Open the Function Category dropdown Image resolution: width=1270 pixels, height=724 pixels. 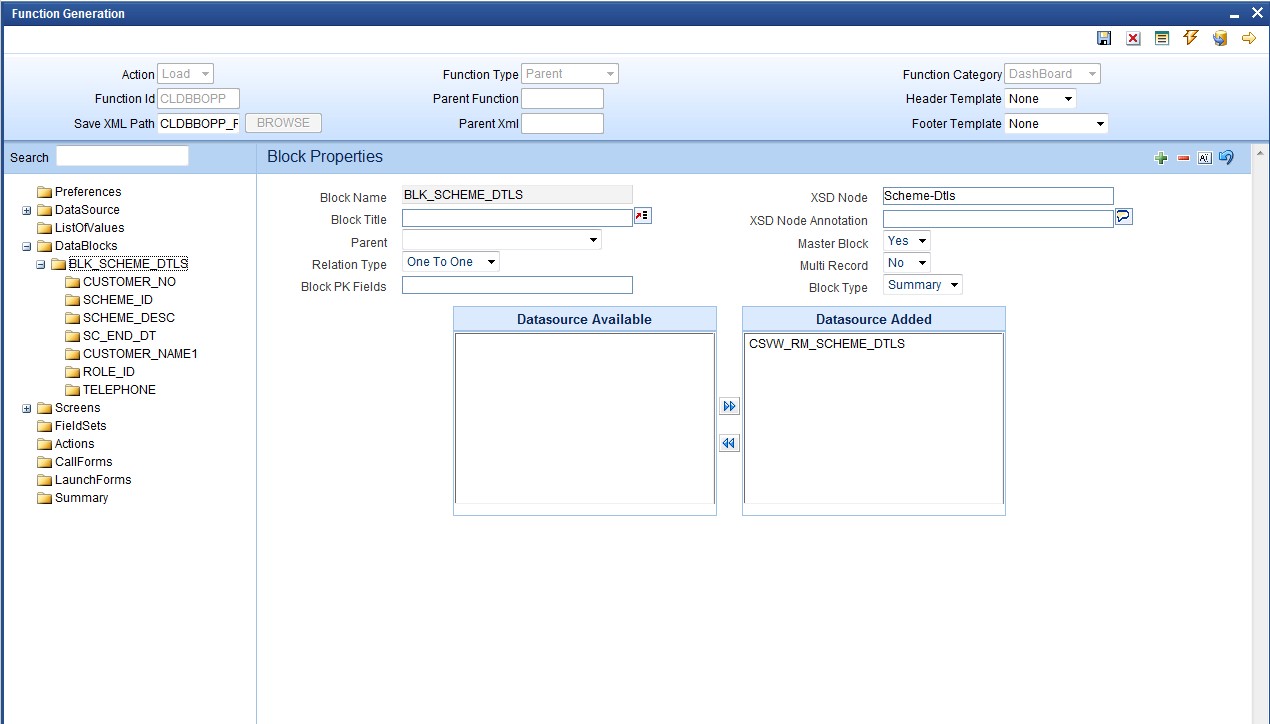click(x=1053, y=74)
